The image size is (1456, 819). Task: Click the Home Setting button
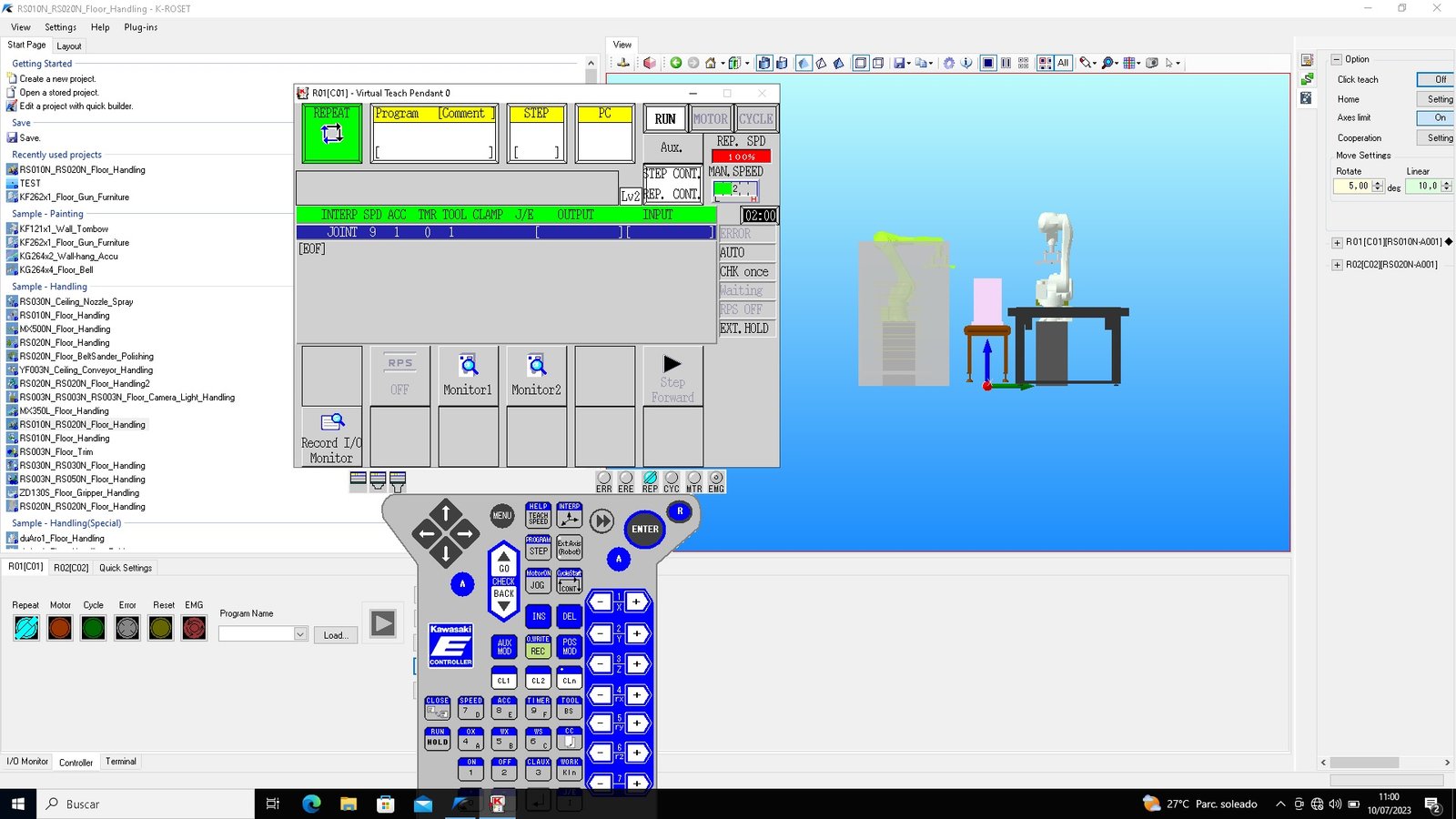coord(1435,99)
